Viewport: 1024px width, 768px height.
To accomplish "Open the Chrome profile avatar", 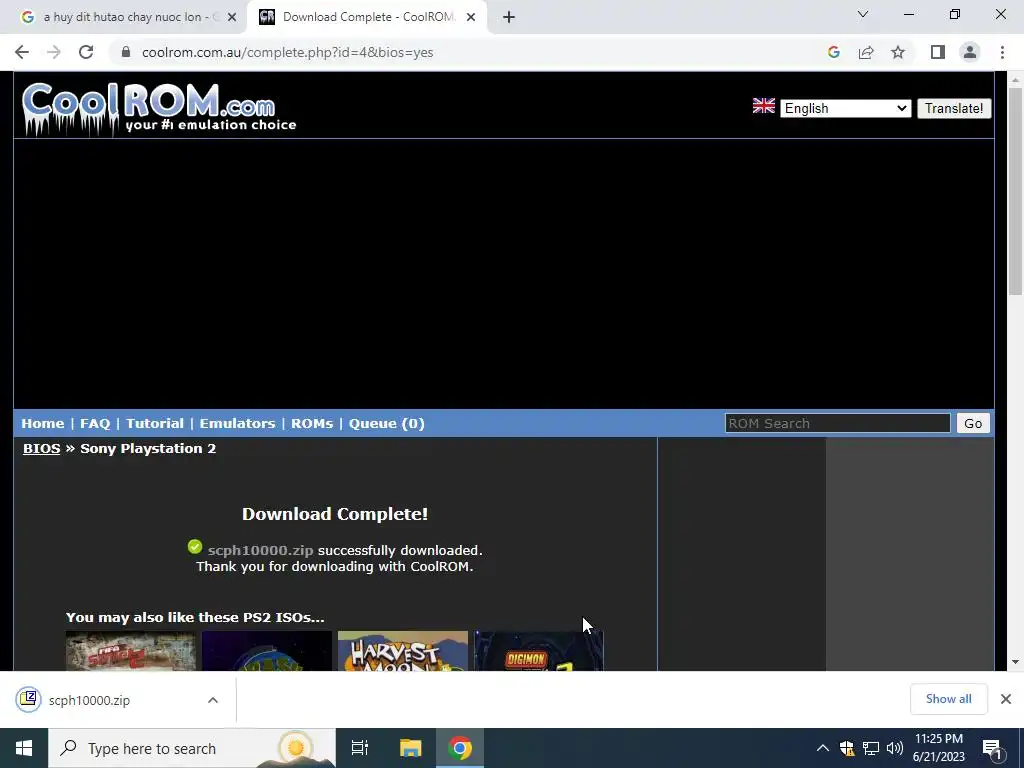I will [x=970, y=52].
